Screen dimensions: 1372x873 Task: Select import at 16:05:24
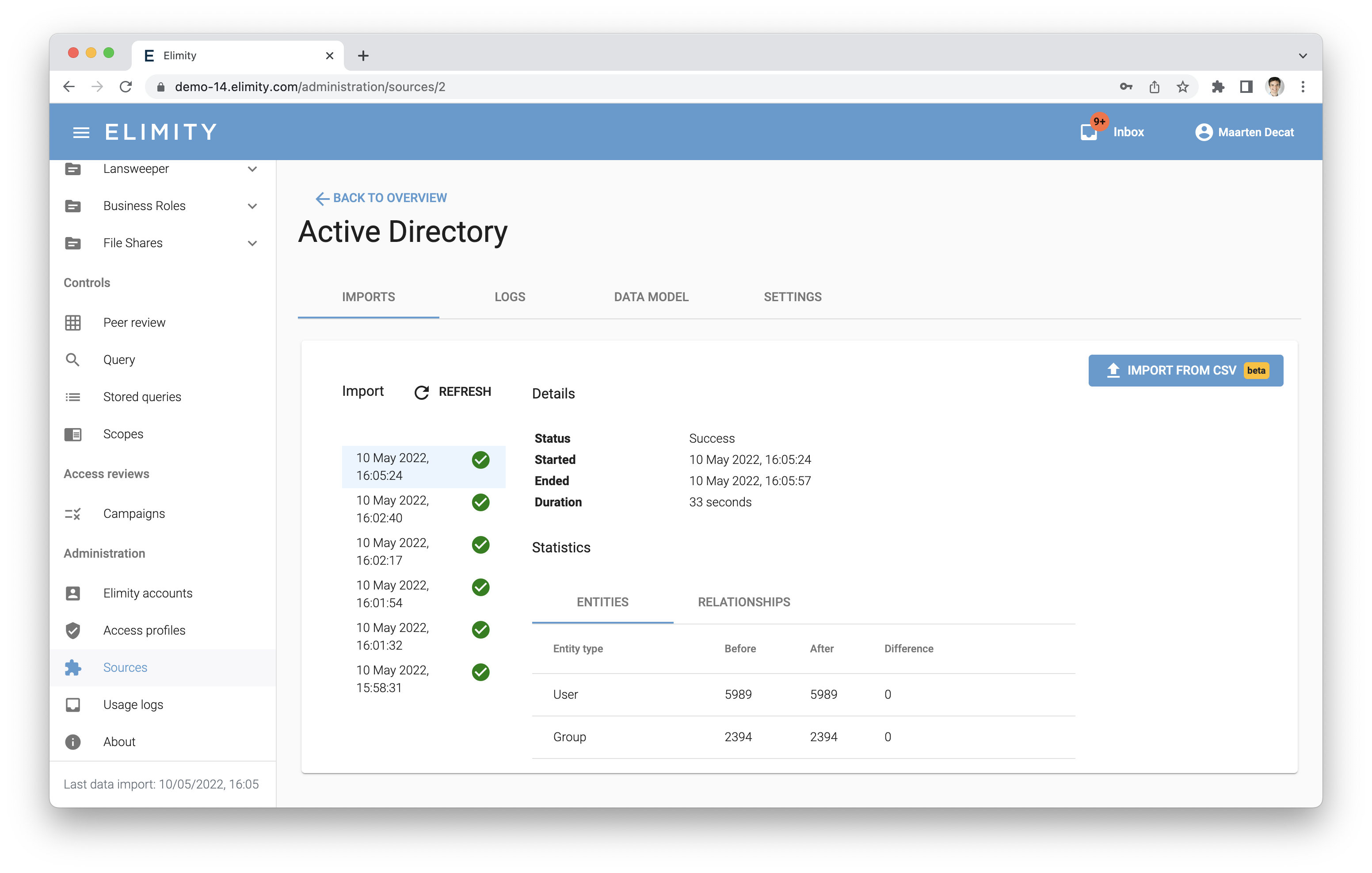(x=423, y=467)
